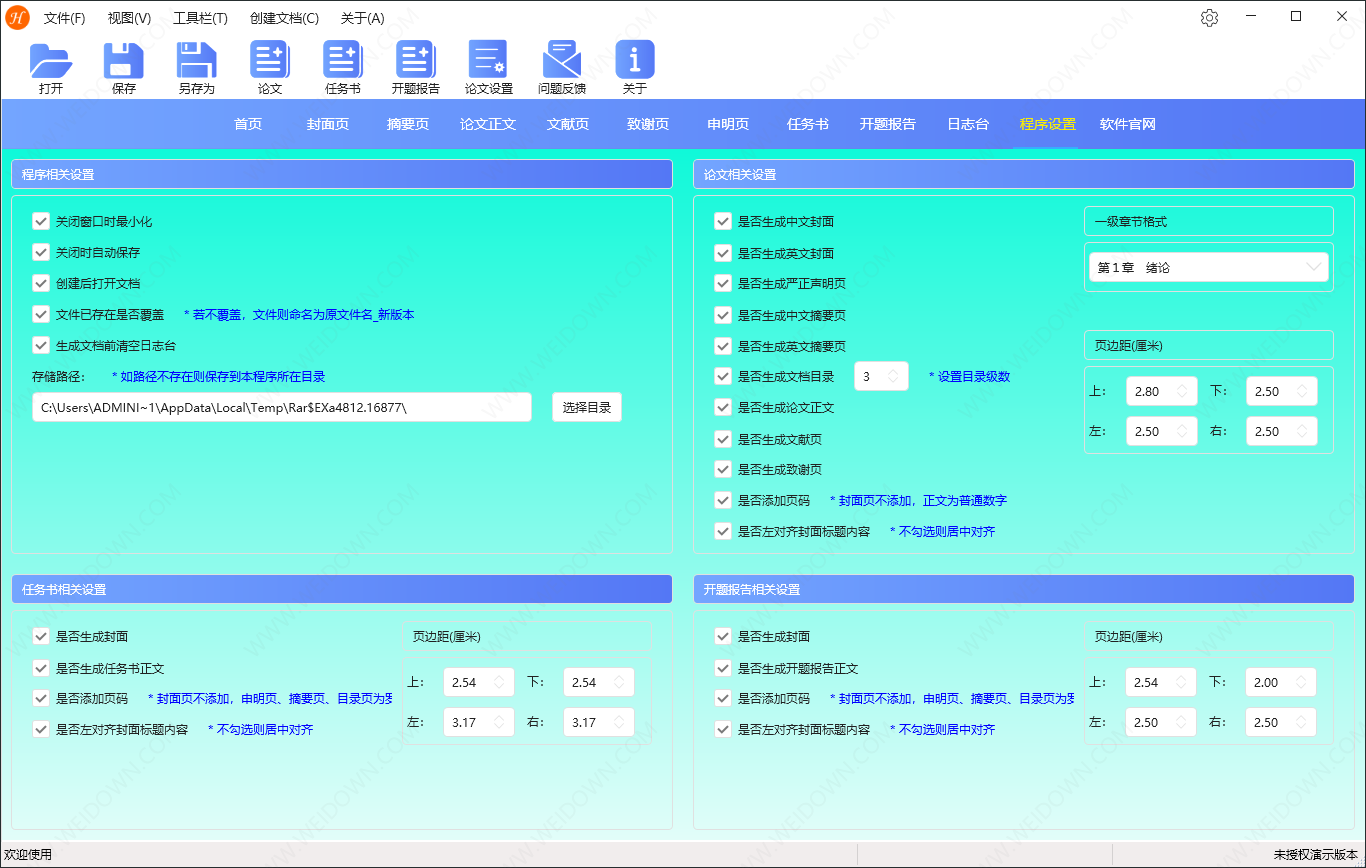Open the 软件官网 tab
Viewport: 1366px width, 868px height.
1128,124
